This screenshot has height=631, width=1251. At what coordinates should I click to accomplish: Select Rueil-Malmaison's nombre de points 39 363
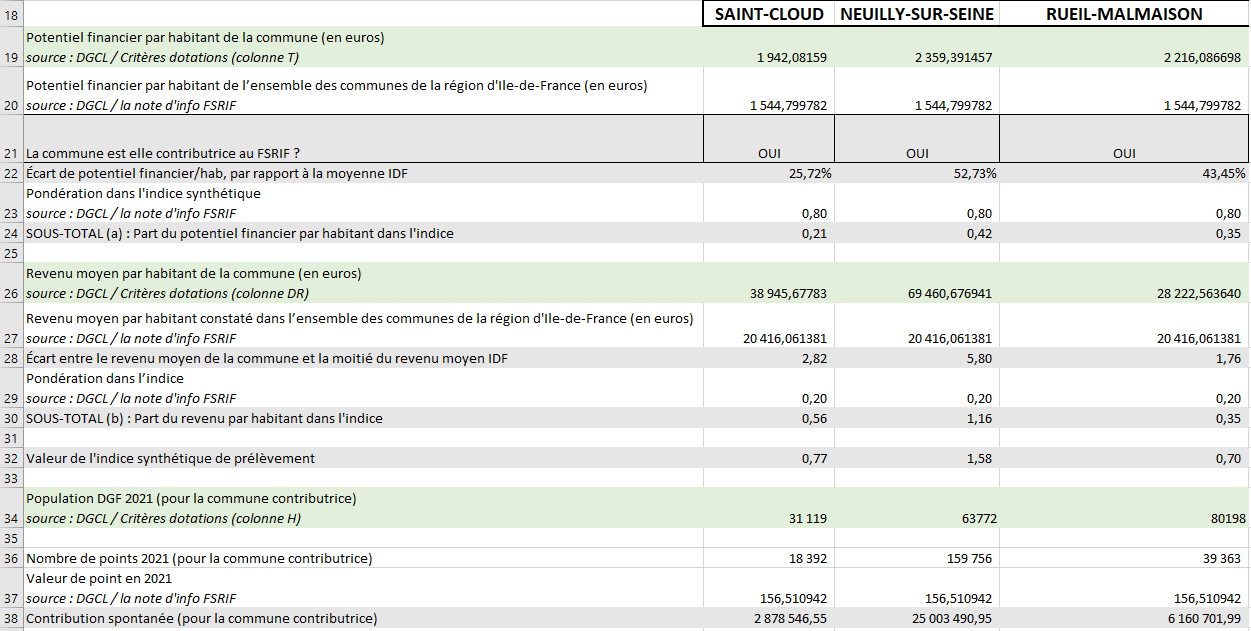click(1124, 558)
